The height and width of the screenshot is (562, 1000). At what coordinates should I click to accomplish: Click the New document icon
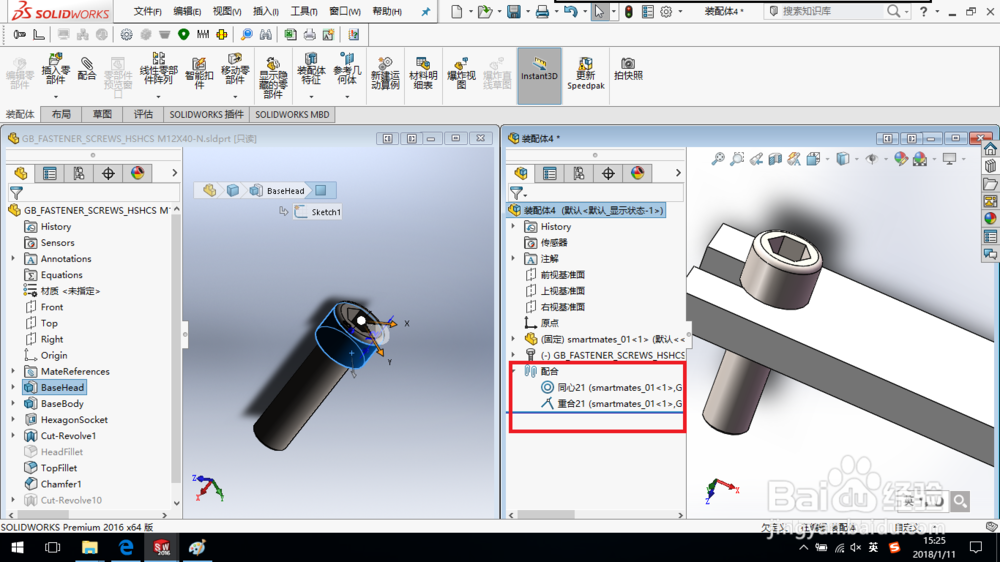pyautogui.click(x=457, y=11)
